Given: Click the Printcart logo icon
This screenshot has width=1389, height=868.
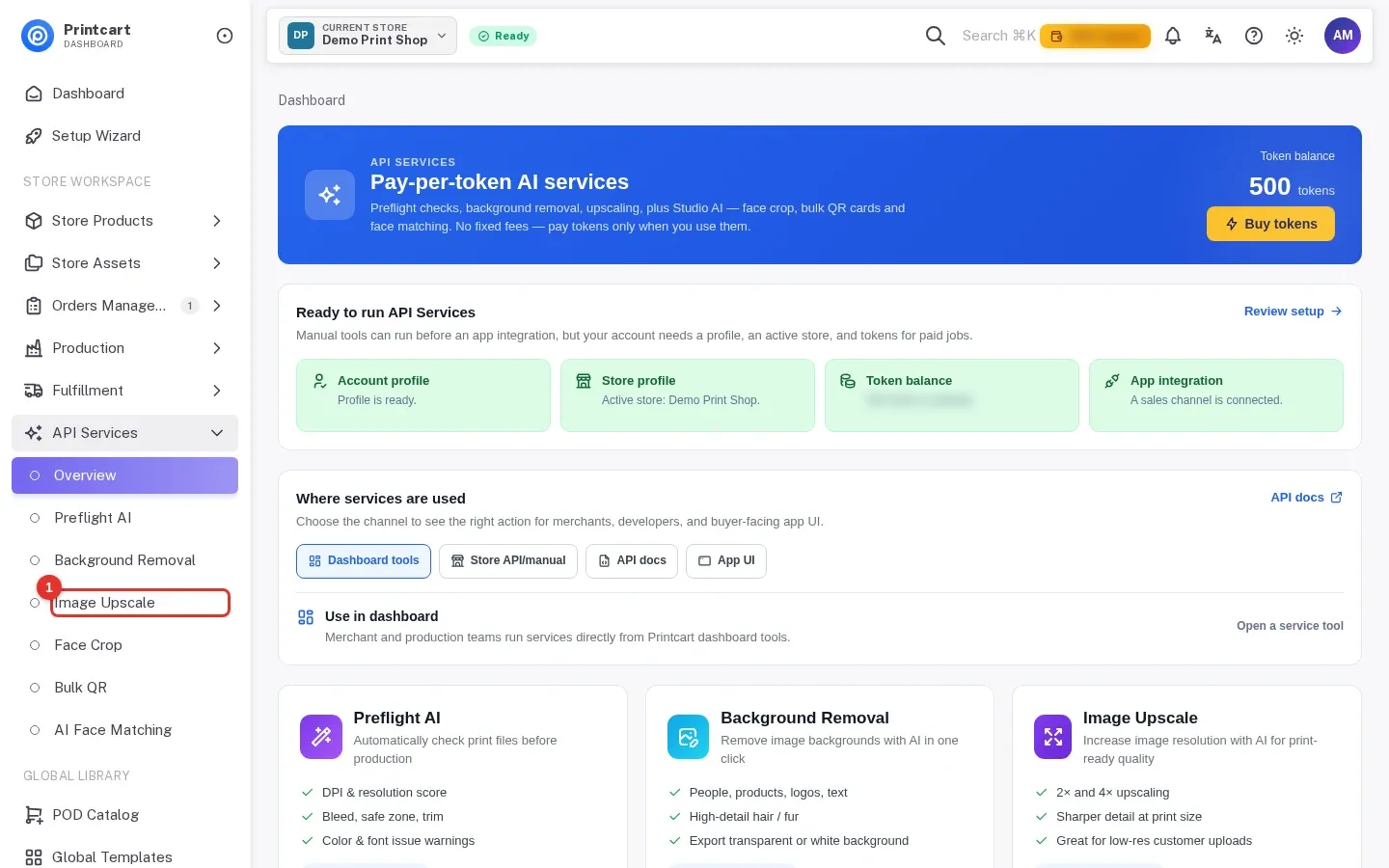Looking at the screenshot, I should coord(38,36).
